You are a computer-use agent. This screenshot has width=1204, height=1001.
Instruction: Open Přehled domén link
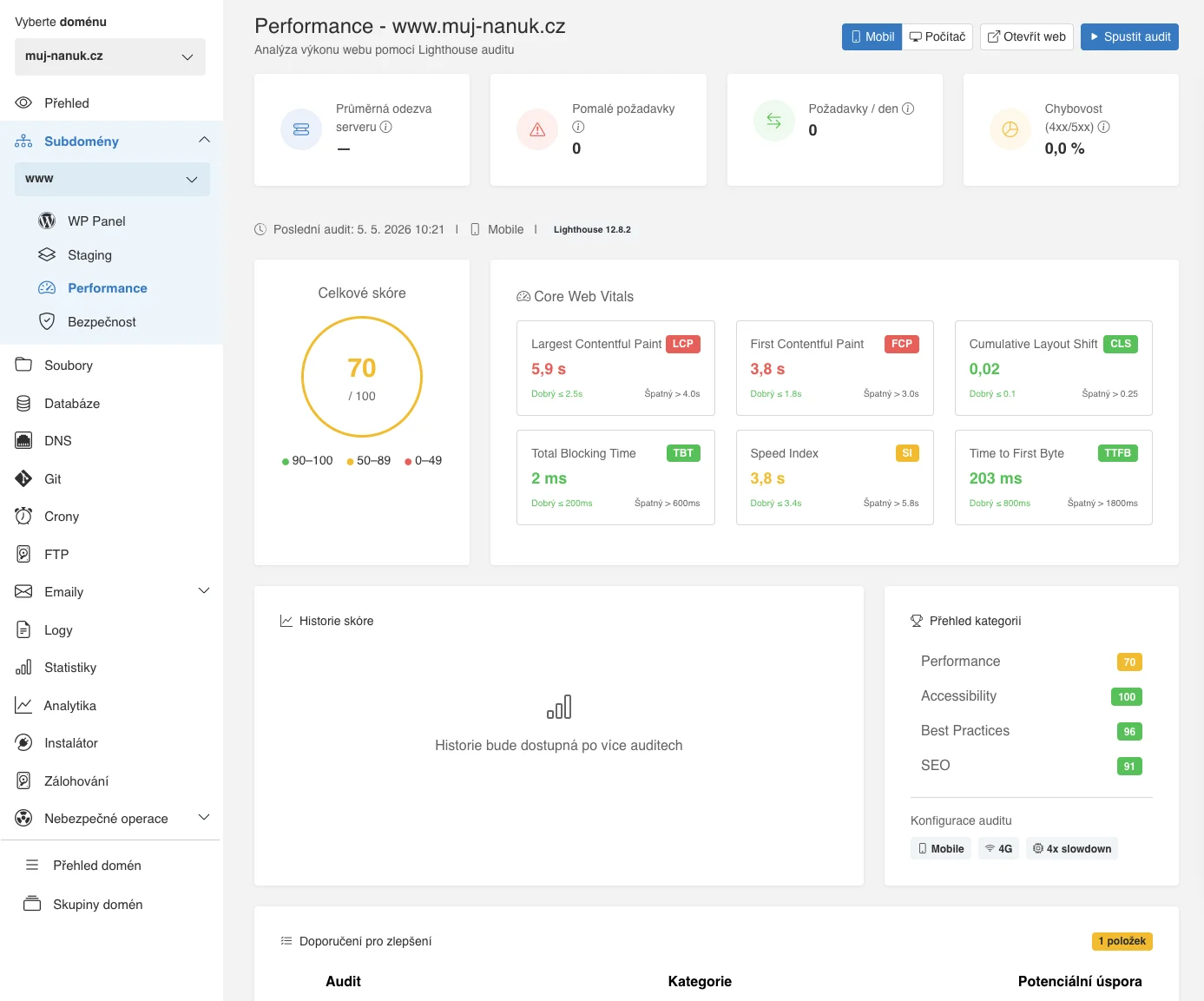point(97,866)
